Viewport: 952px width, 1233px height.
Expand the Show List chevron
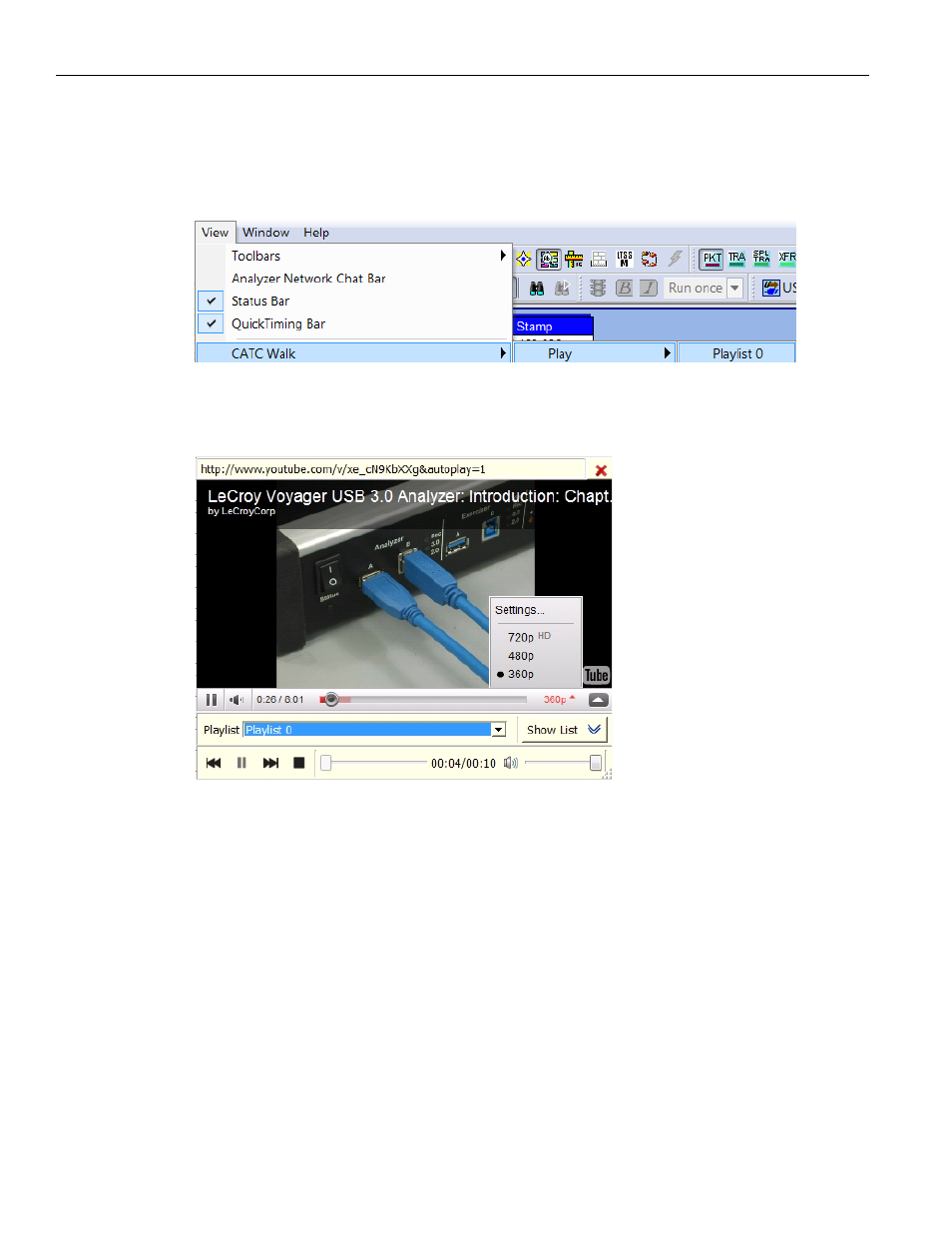tap(594, 730)
